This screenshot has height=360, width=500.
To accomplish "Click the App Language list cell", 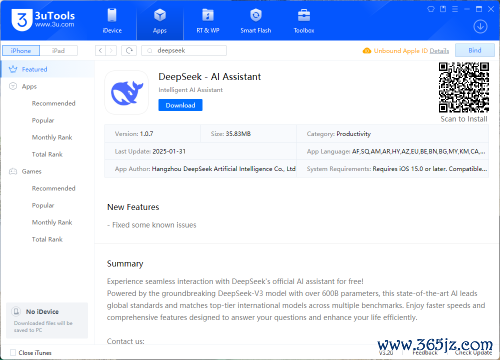I will coord(393,151).
